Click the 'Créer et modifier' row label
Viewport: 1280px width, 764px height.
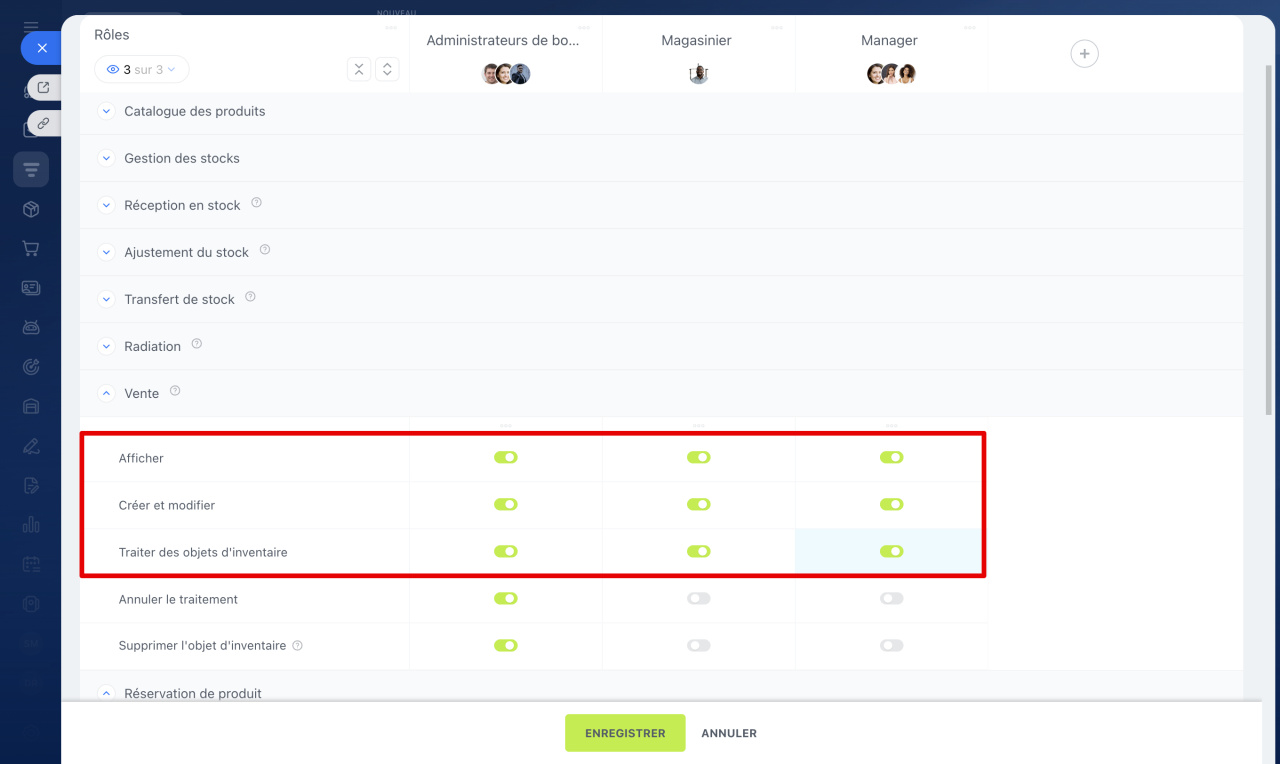[x=167, y=505]
